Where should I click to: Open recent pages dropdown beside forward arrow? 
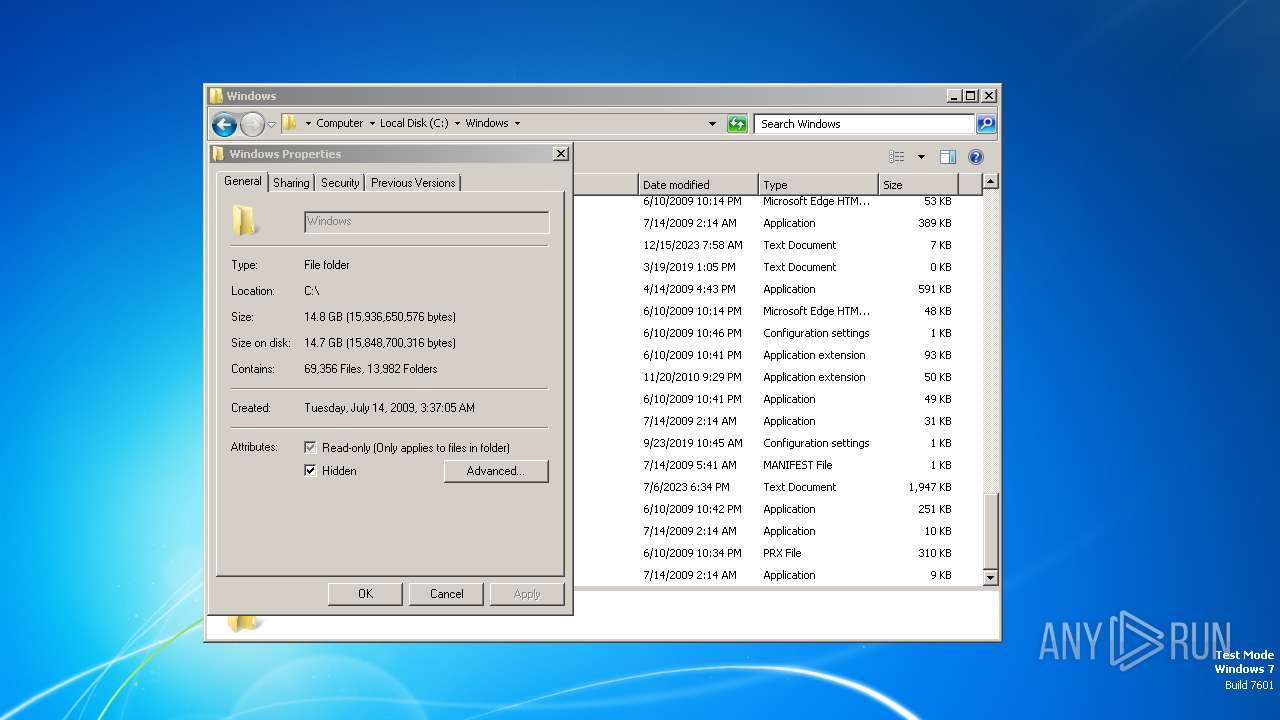click(x=271, y=125)
